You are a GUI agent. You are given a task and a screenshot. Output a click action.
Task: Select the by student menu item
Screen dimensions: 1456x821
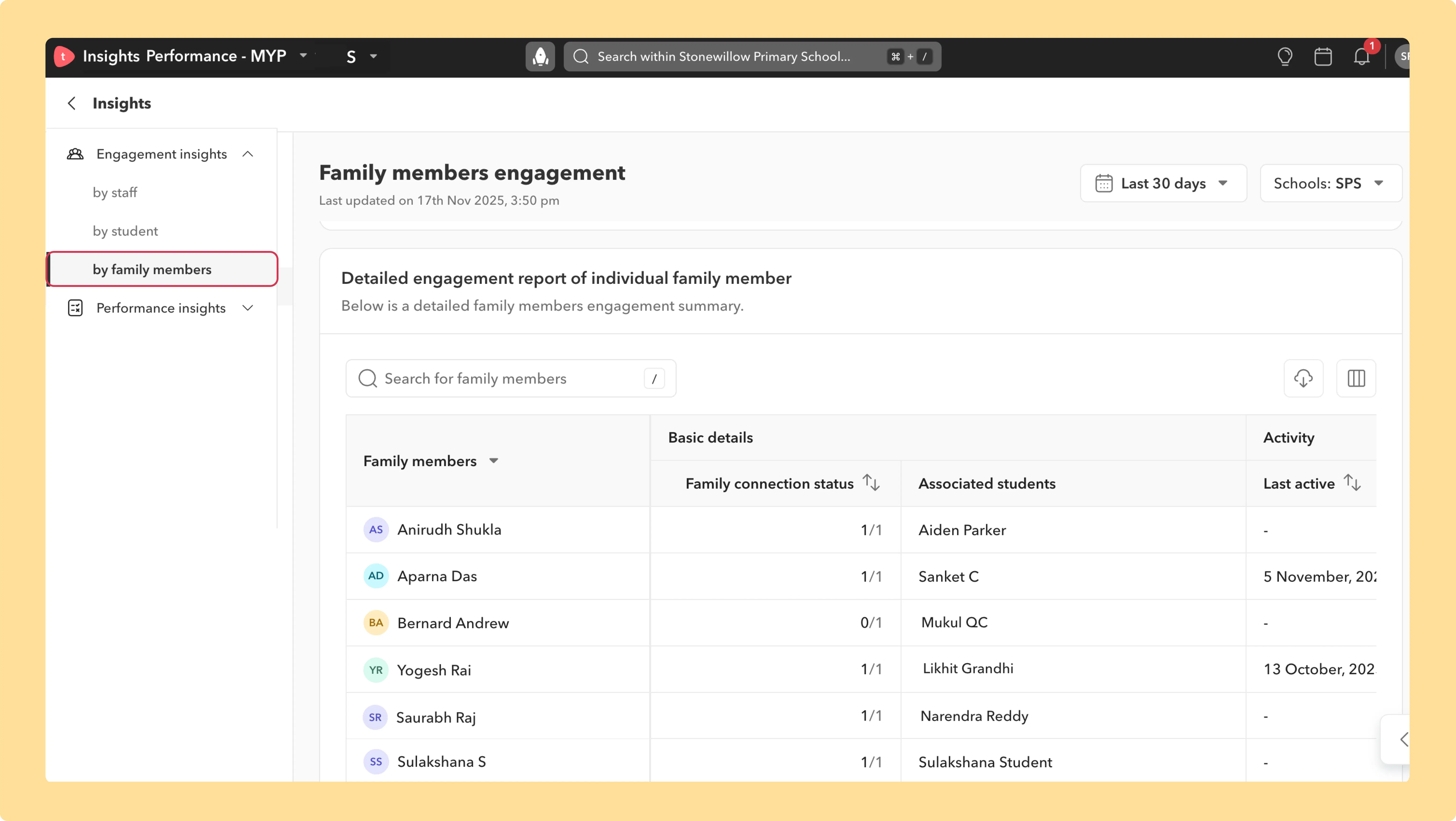click(126, 231)
